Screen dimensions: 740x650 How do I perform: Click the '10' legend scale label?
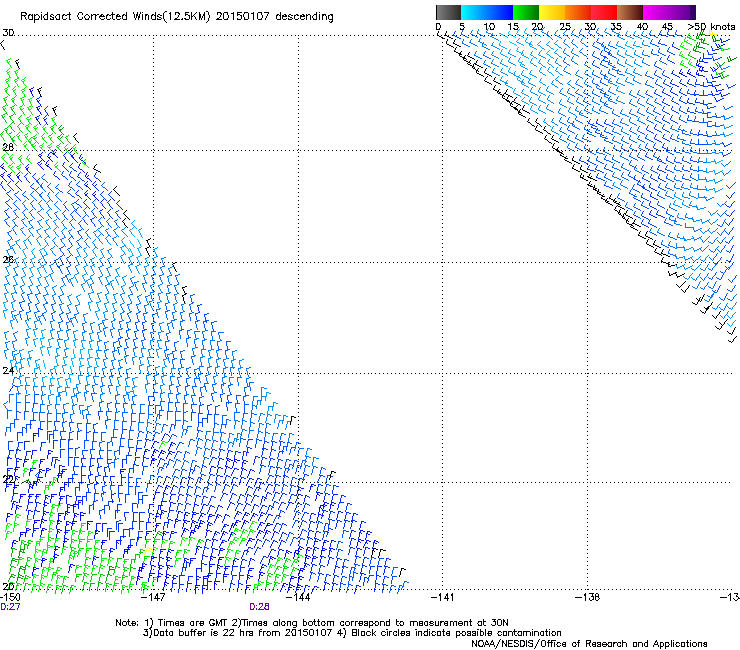point(489,27)
